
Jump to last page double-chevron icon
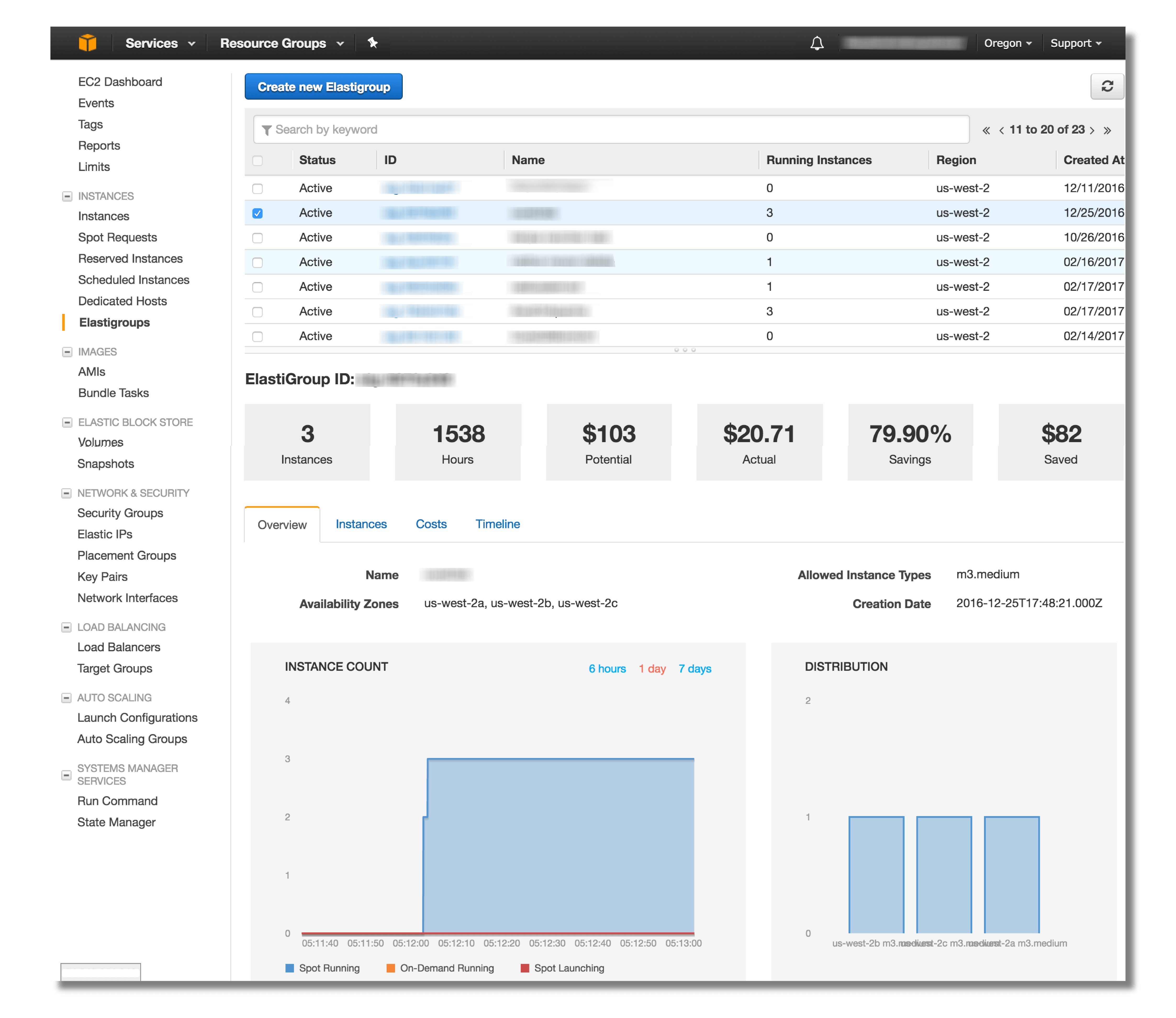click(1107, 131)
